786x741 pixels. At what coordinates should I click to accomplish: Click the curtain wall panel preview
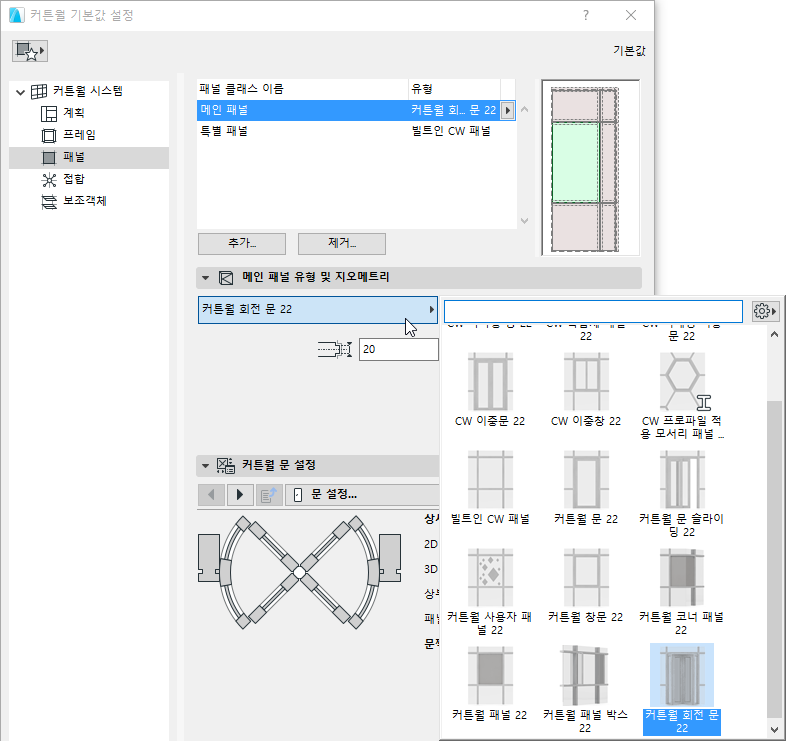(590, 168)
